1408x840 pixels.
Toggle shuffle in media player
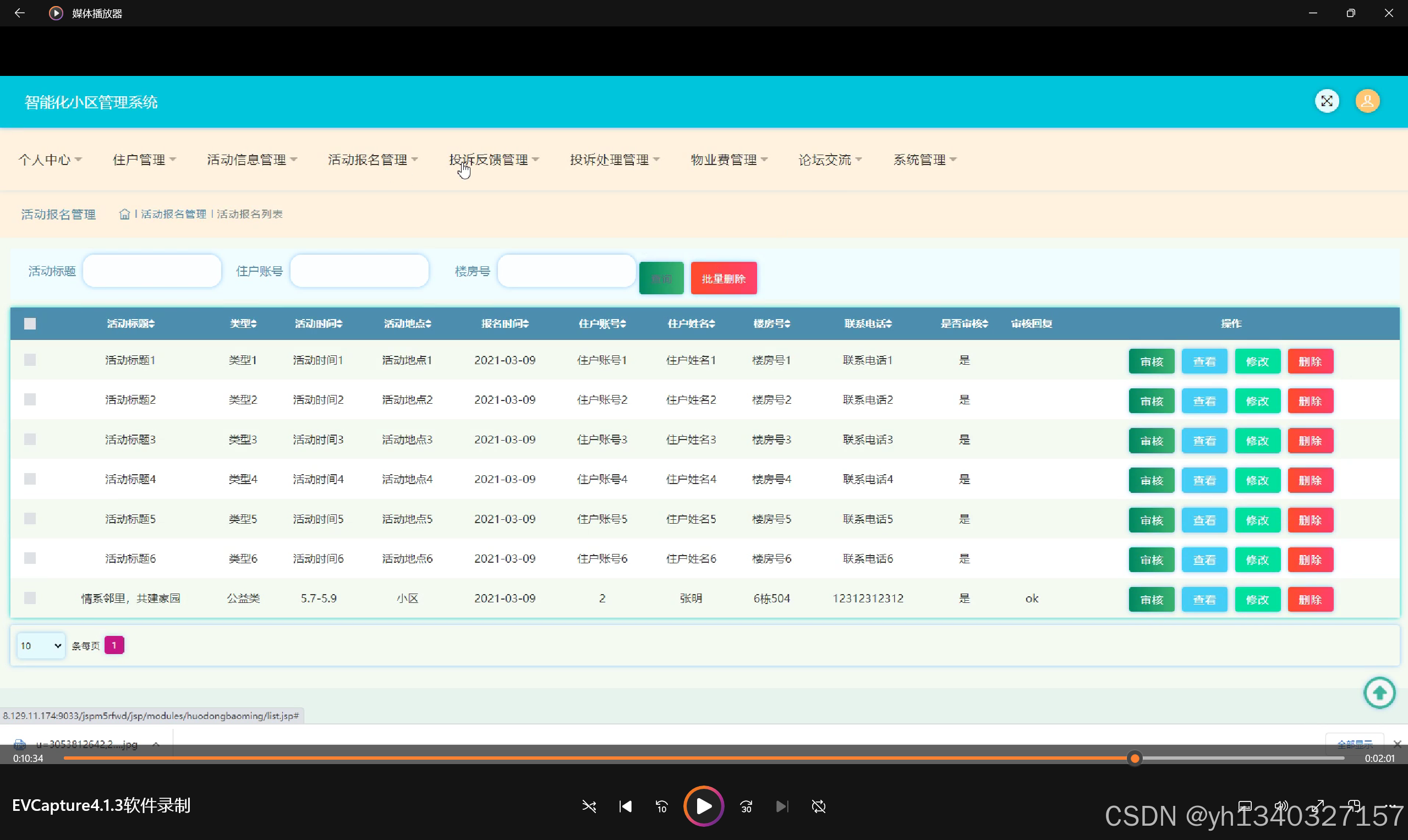pyautogui.click(x=589, y=806)
